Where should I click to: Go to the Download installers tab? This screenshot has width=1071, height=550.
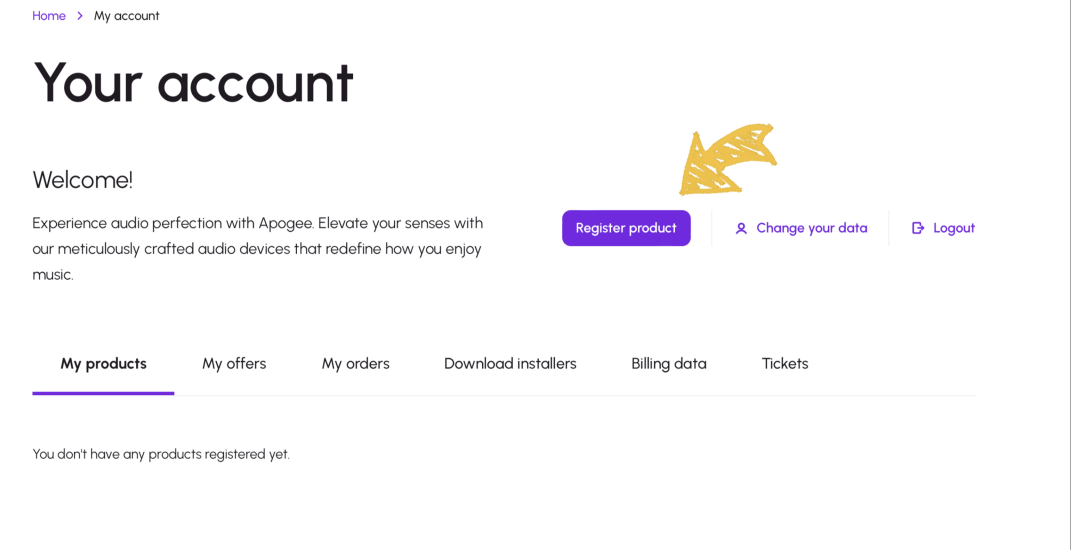510,364
